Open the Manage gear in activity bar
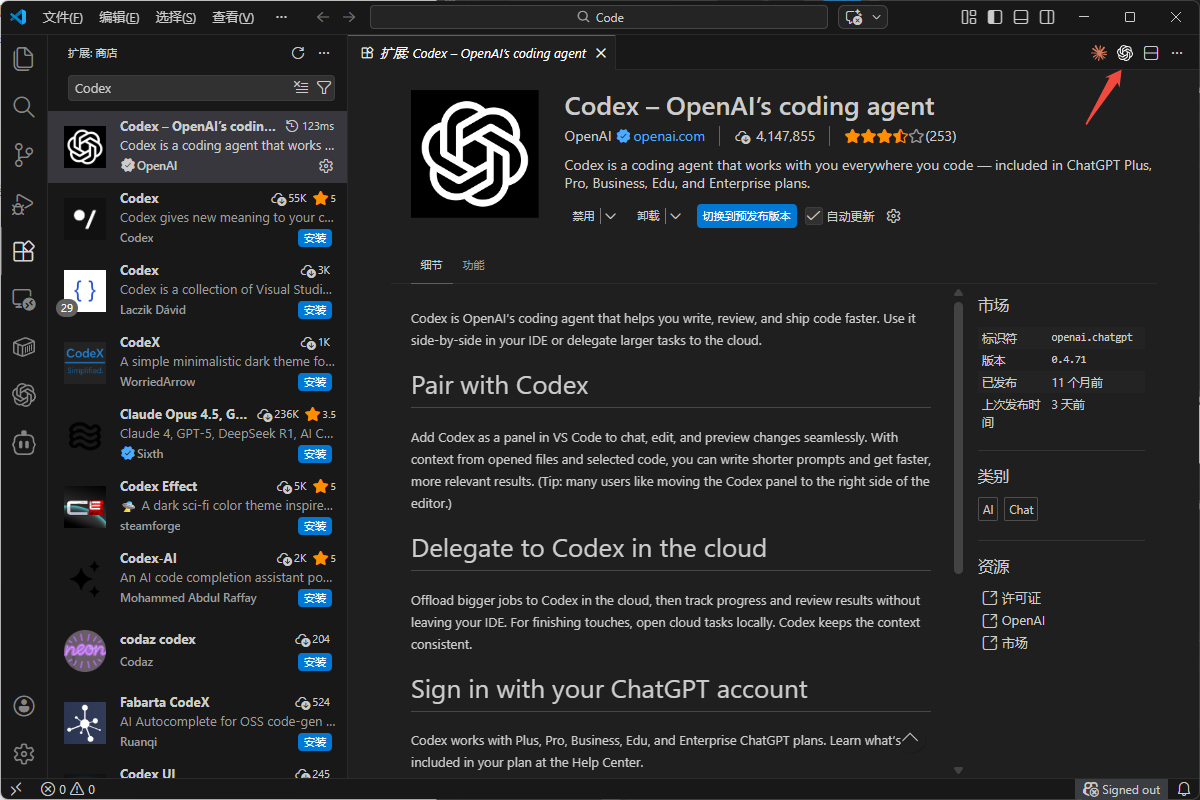The image size is (1200, 800). tap(24, 754)
